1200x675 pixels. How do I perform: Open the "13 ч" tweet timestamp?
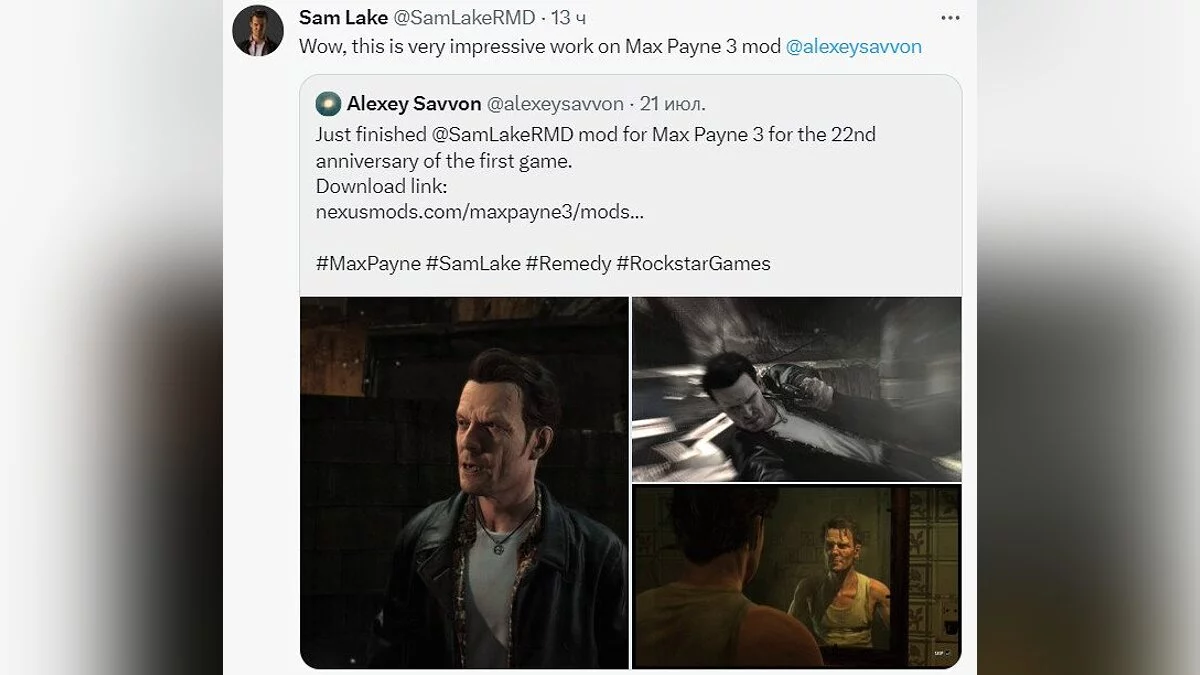click(x=567, y=18)
